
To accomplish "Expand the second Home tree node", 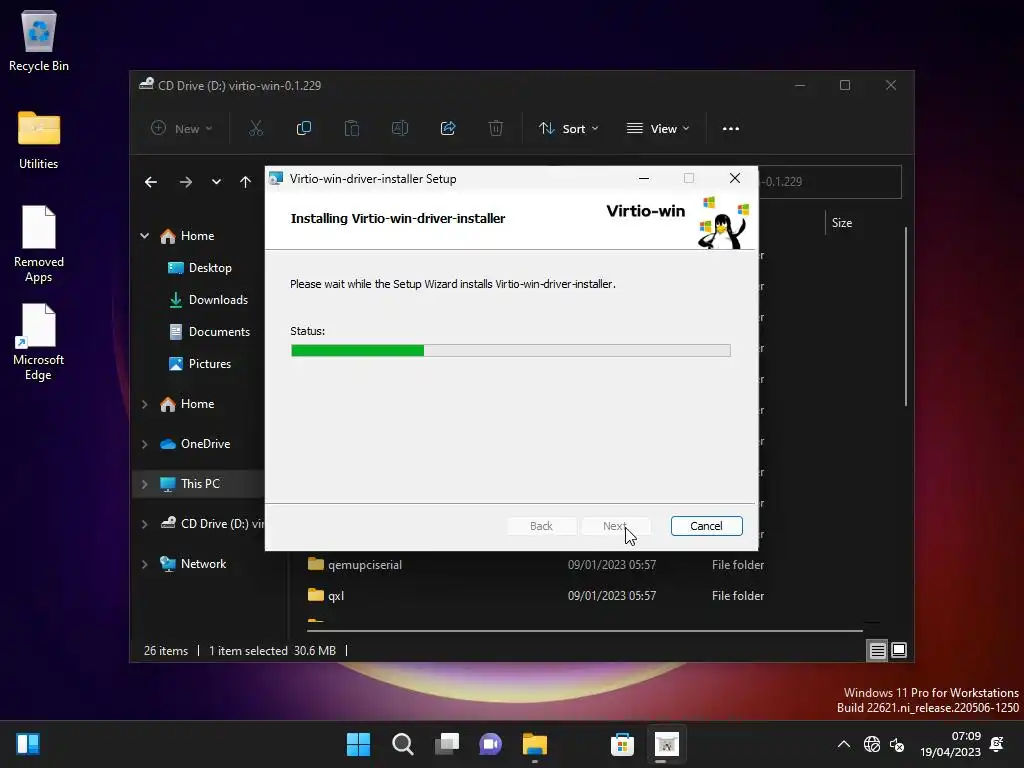I will [144, 404].
